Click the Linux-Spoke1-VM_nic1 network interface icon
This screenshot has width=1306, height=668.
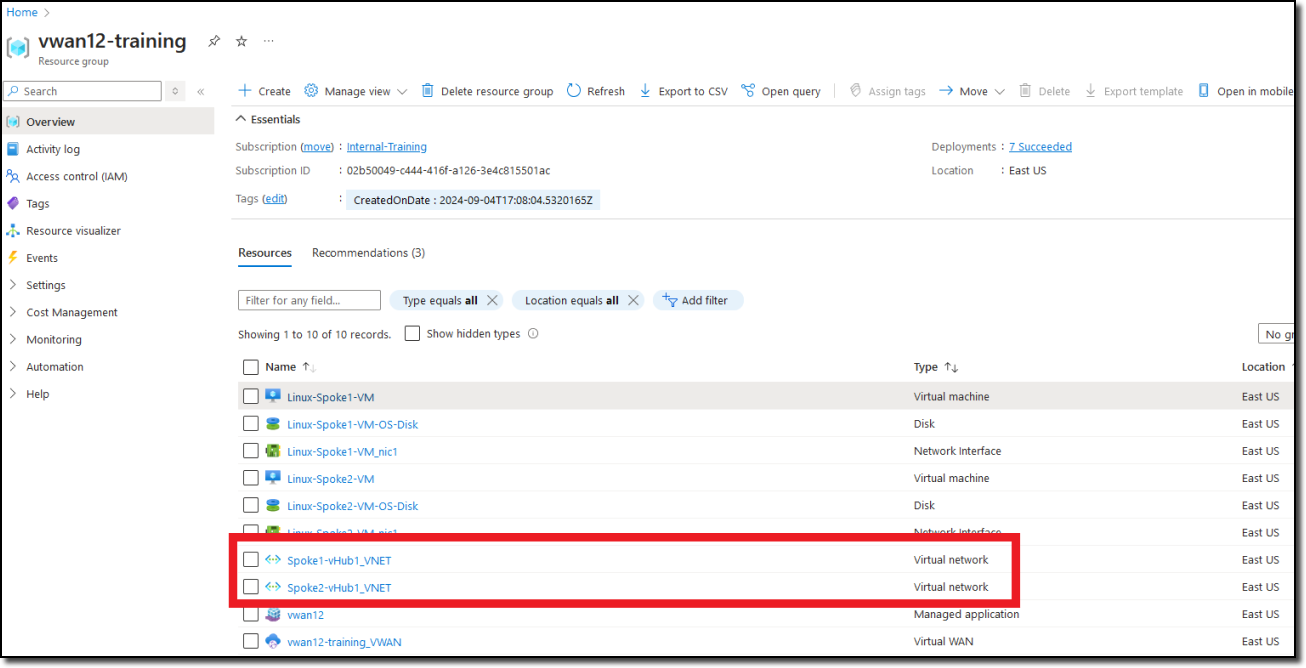(273, 451)
